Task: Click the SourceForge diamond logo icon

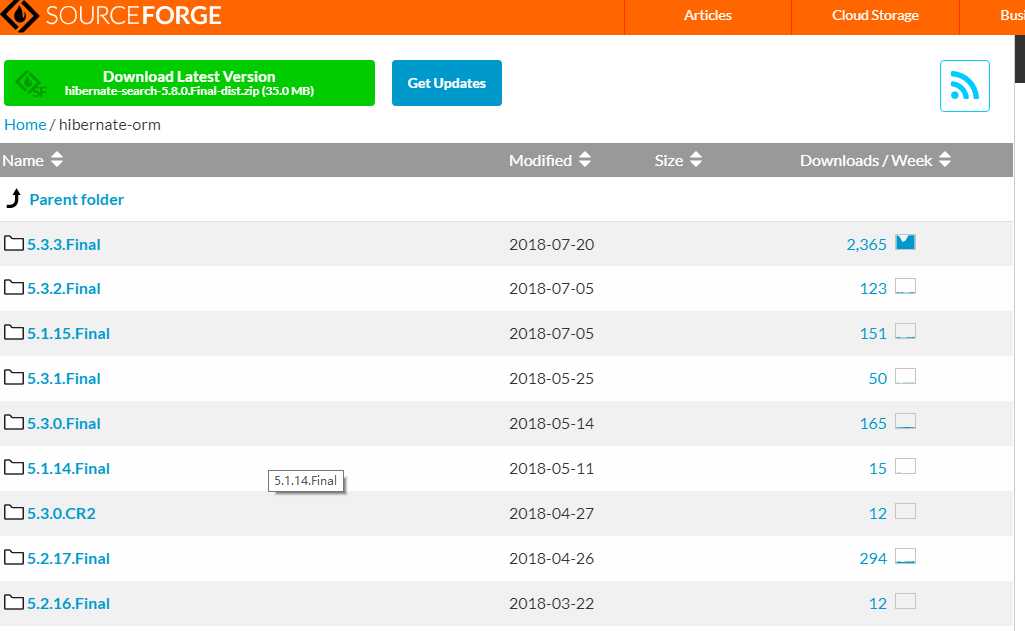Action: pos(18,15)
